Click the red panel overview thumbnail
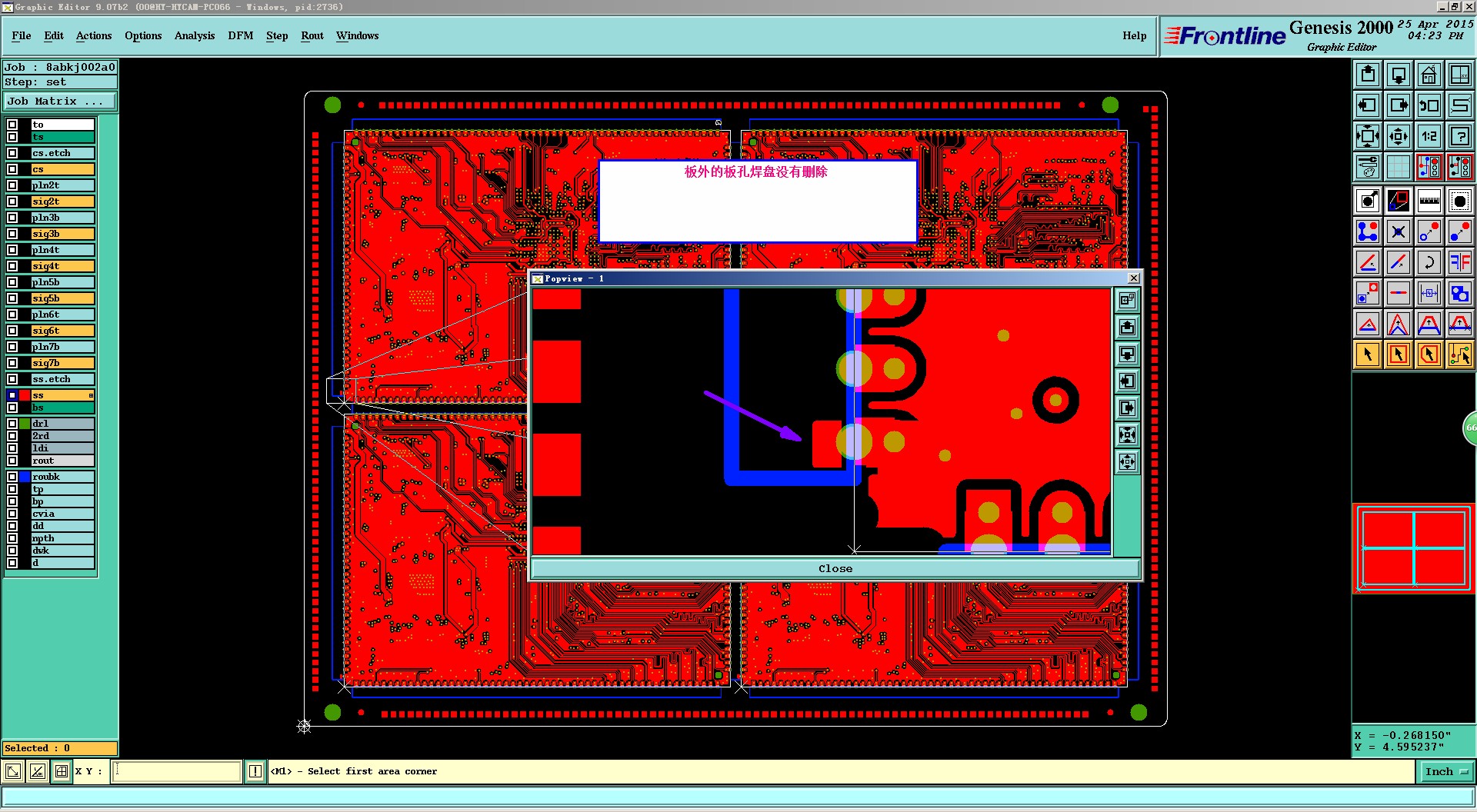This screenshot has width=1477, height=812. [x=1413, y=548]
